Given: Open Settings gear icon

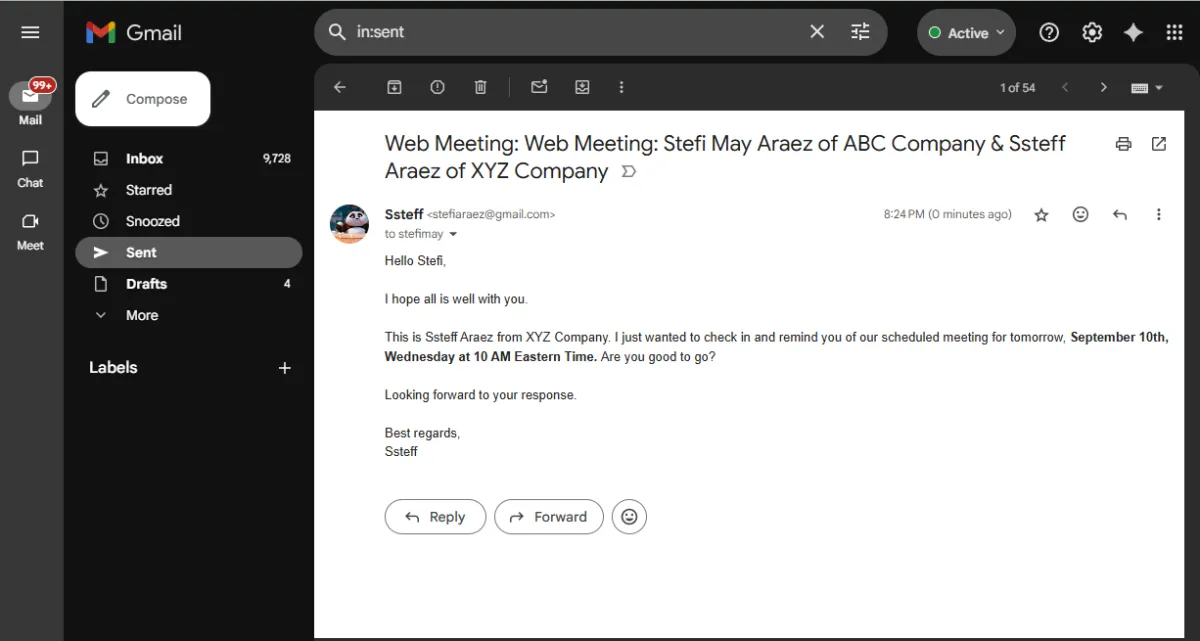Looking at the screenshot, I should tap(1092, 32).
